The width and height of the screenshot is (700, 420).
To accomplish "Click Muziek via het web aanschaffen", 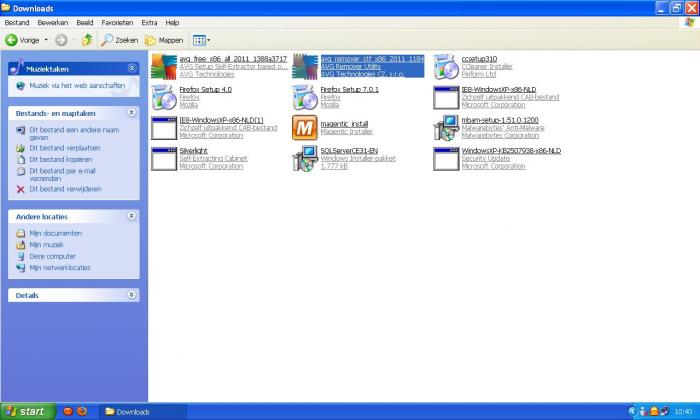I will 77,85.
